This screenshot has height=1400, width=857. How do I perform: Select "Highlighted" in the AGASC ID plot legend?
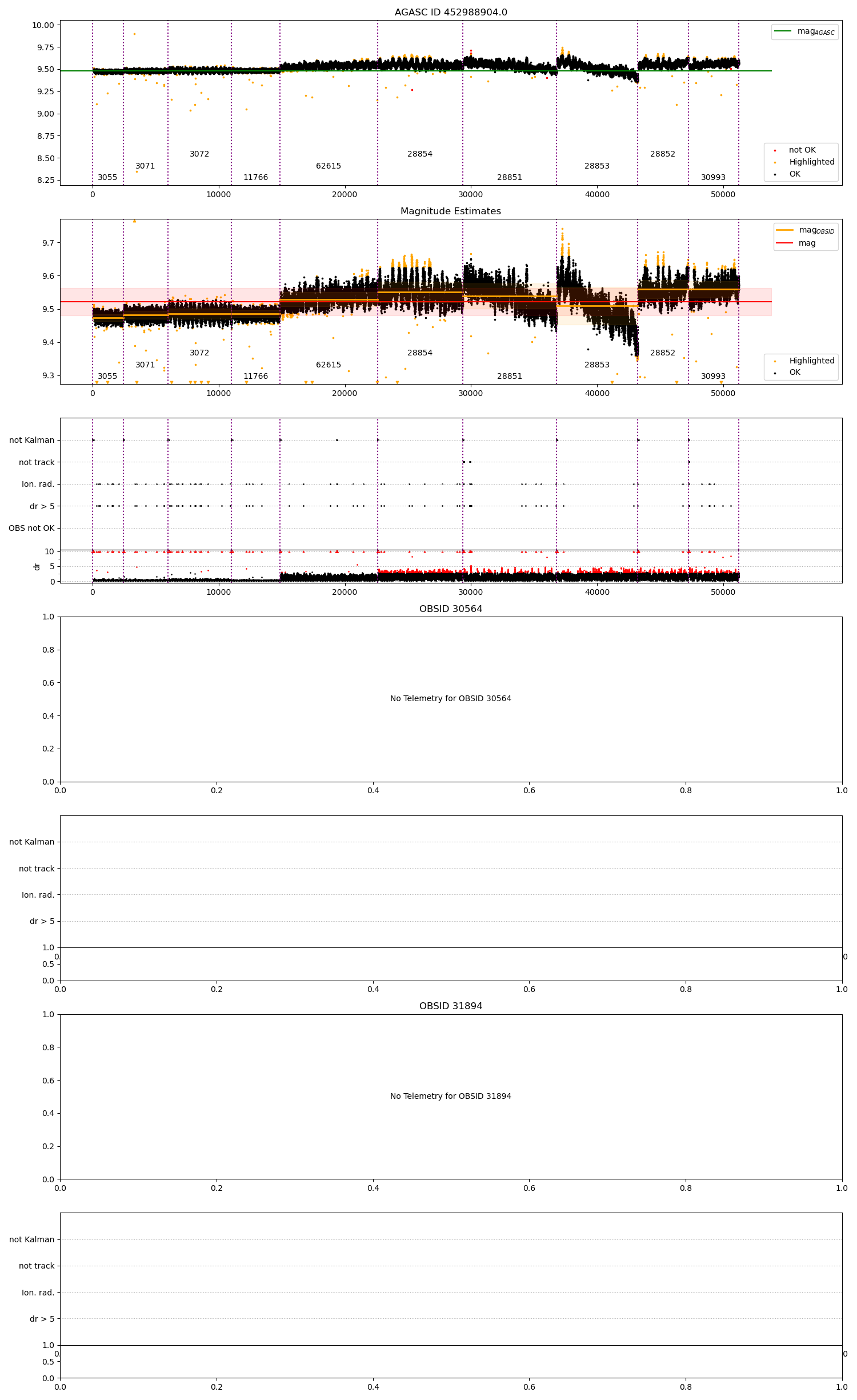coord(804,162)
